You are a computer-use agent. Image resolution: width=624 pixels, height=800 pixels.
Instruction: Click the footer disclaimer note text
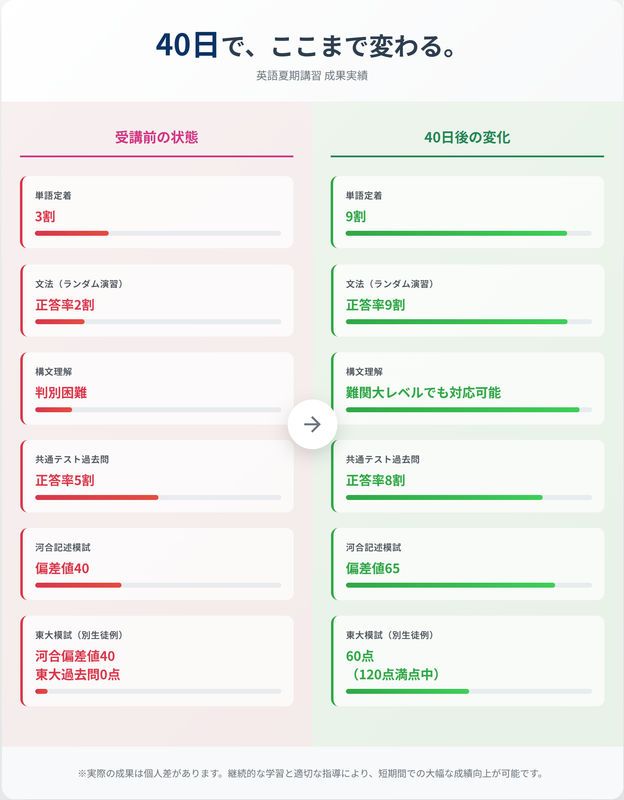[x=311, y=773]
